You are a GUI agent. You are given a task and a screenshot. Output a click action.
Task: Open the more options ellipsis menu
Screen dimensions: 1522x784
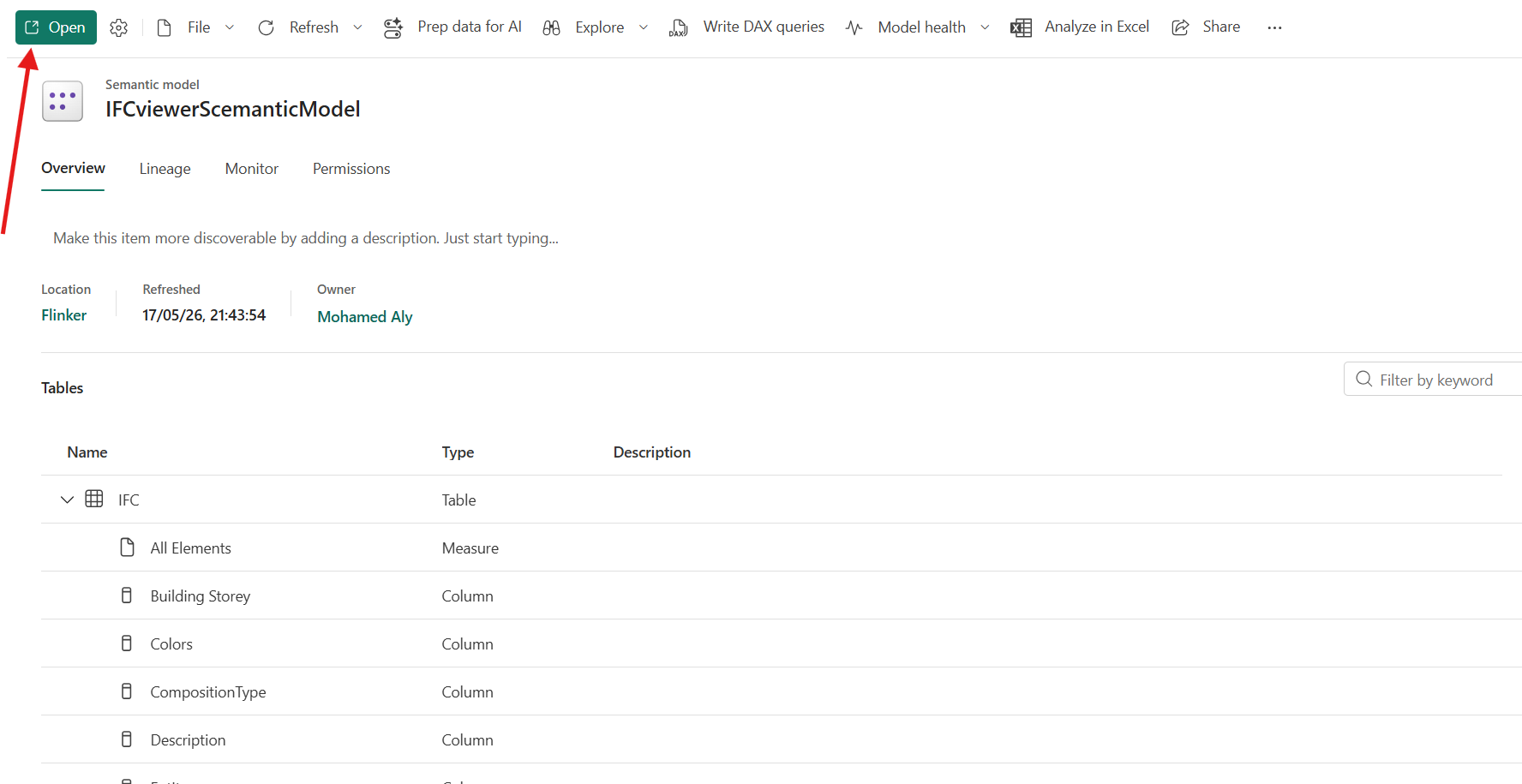(x=1274, y=27)
